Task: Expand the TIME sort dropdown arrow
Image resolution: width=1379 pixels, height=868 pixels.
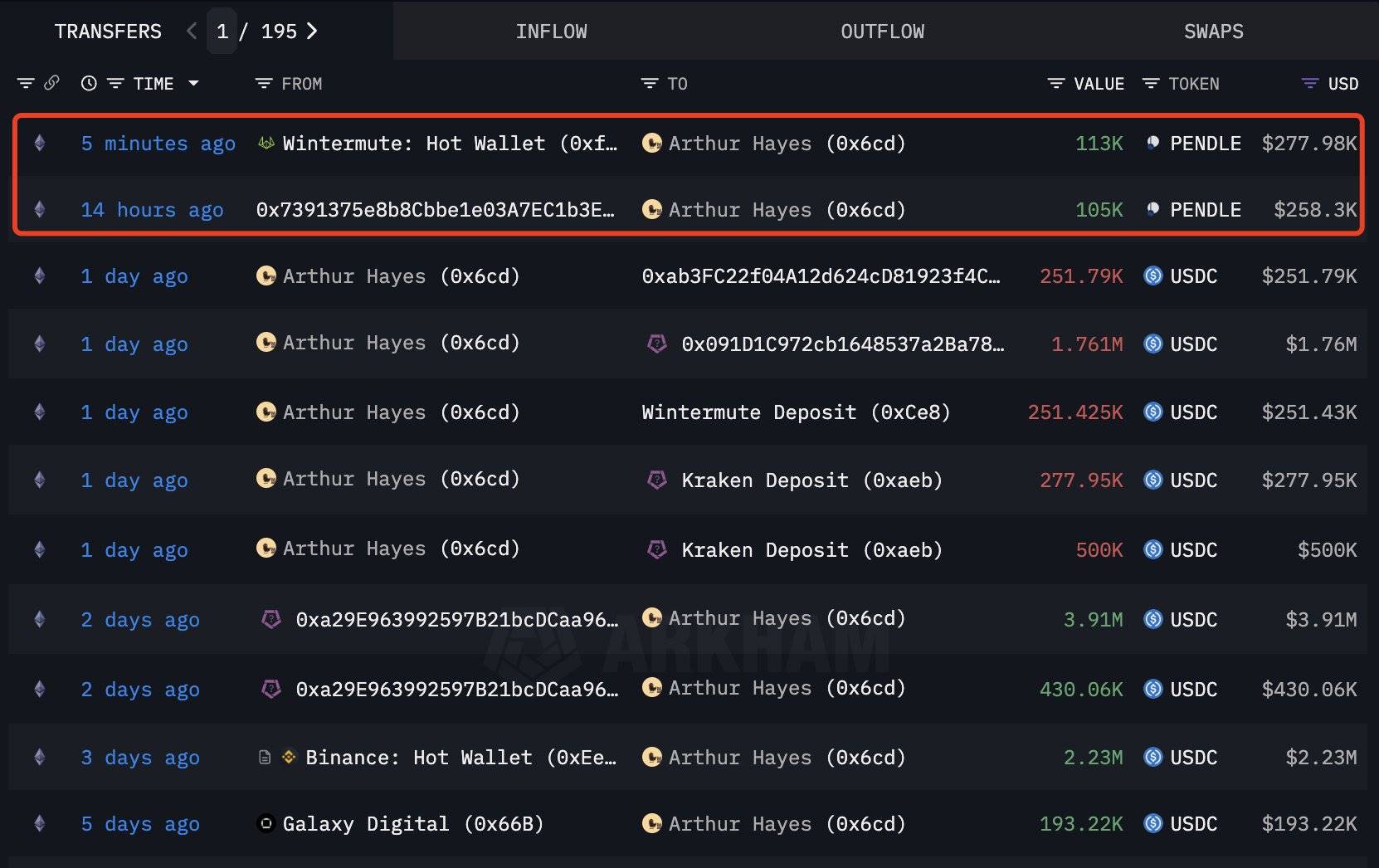Action: point(194,83)
